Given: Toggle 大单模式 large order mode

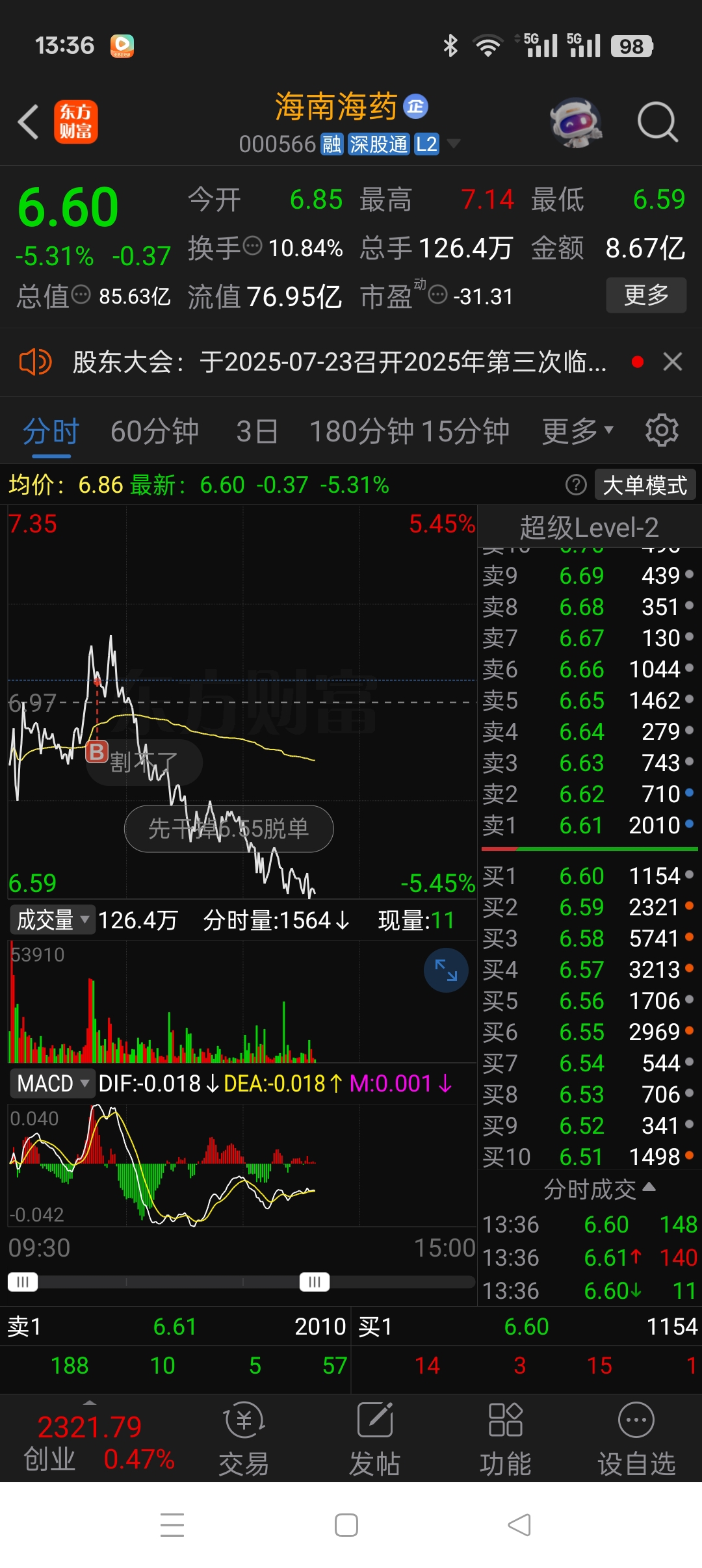Looking at the screenshot, I should click(645, 485).
